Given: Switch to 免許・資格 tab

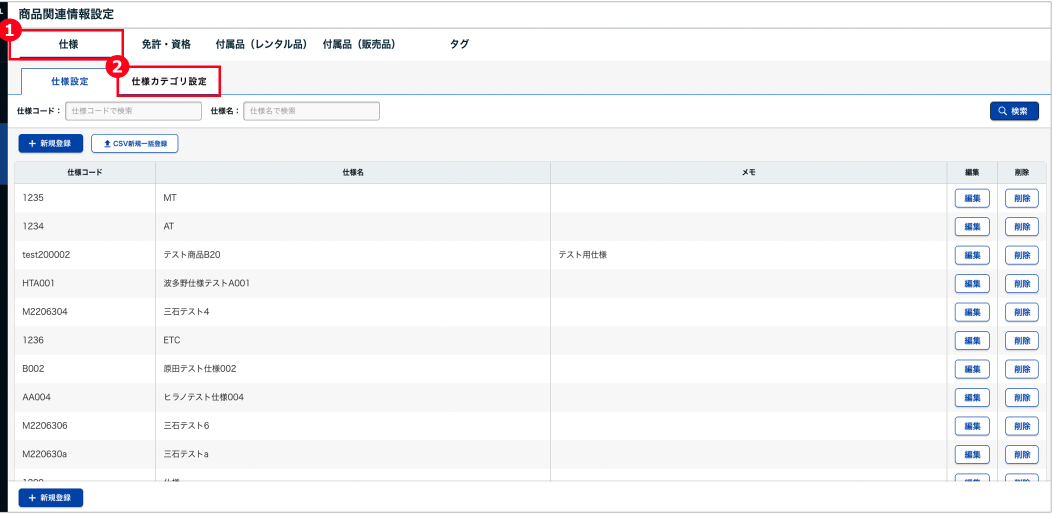Looking at the screenshot, I should 166,44.
